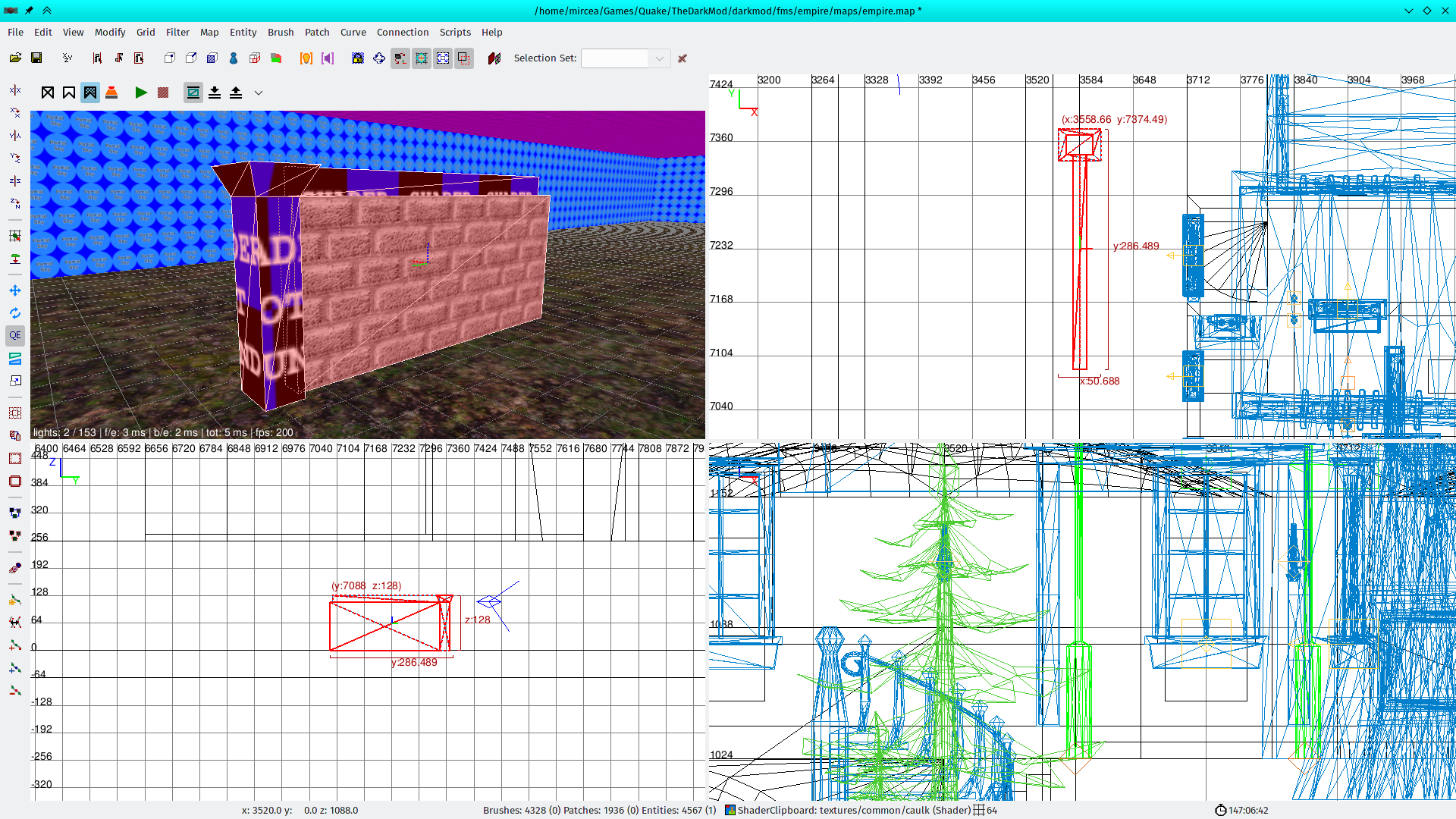Toggle the highlighted textured render mode
This screenshot has width=1456, height=819.
[90, 93]
